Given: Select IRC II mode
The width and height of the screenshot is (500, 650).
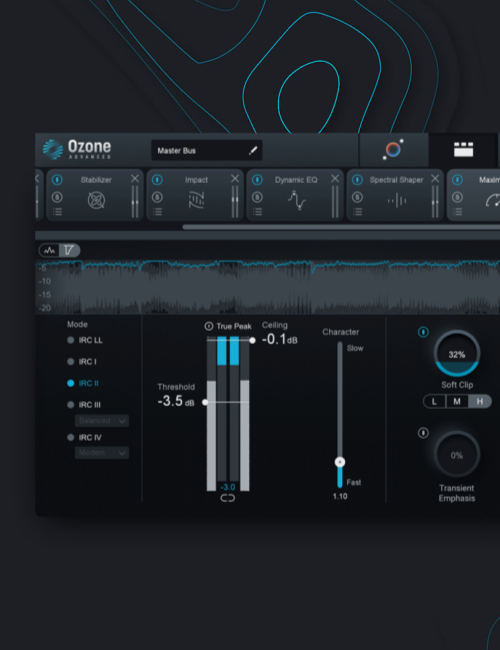Looking at the screenshot, I should point(83,383).
